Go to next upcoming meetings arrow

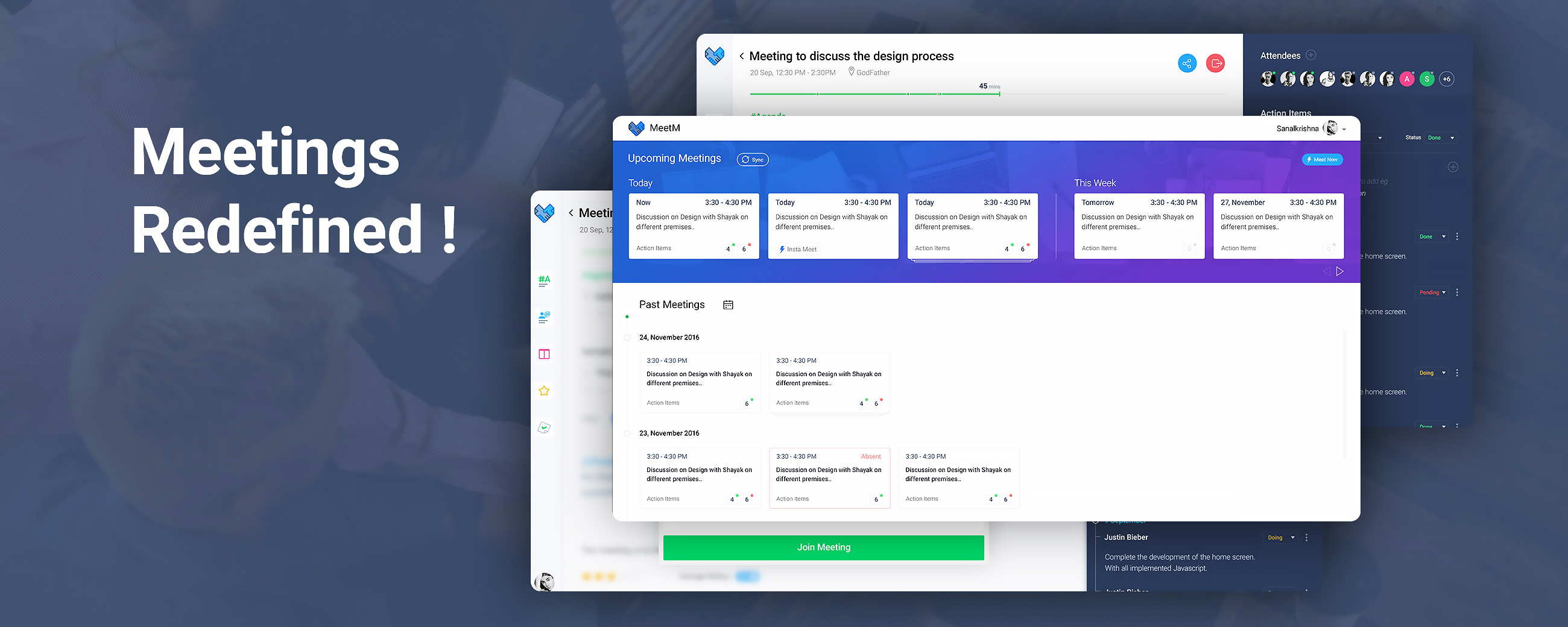[x=1340, y=271]
